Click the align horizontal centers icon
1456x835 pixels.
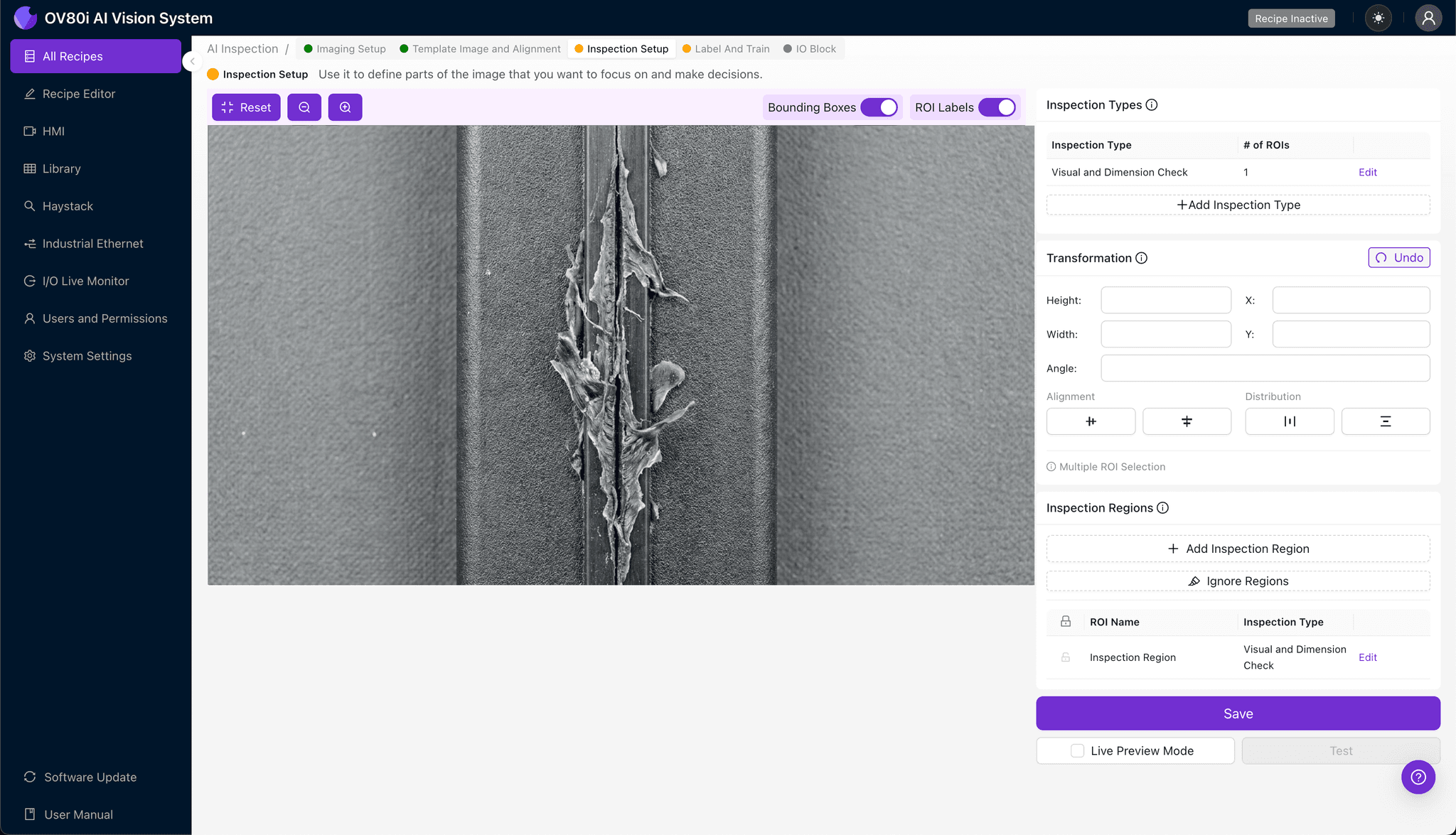coord(1091,421)
